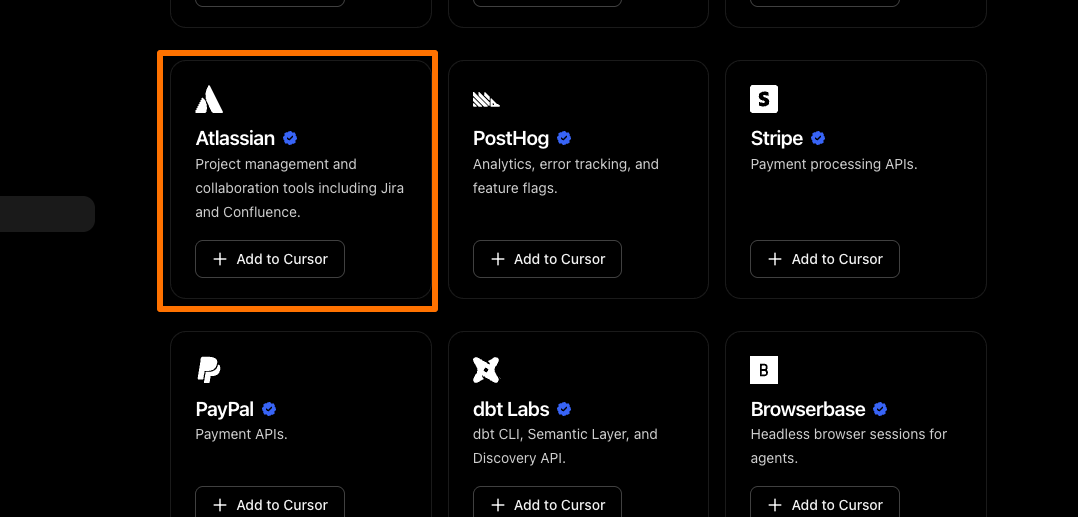Open the dbt Labs card title
The width and height of the screenshot is (1078, 517).
coord(511,409)
